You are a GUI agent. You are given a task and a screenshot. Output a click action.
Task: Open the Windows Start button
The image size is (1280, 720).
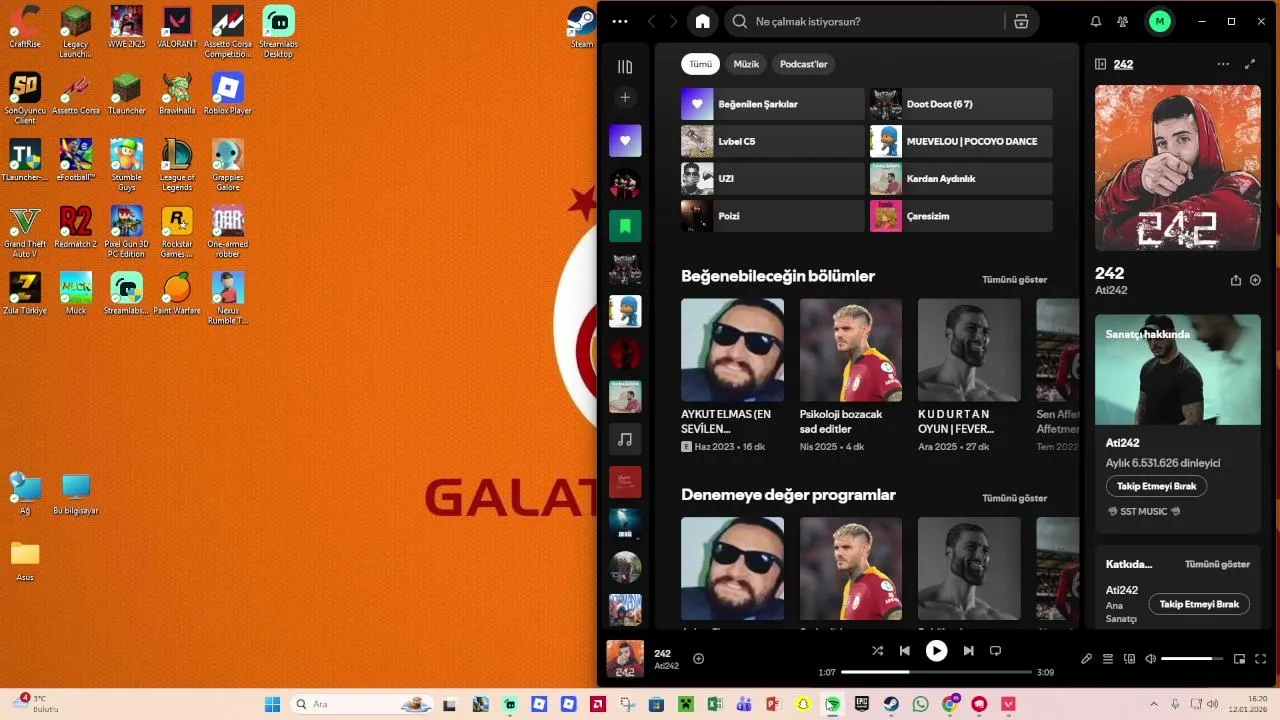272,704
